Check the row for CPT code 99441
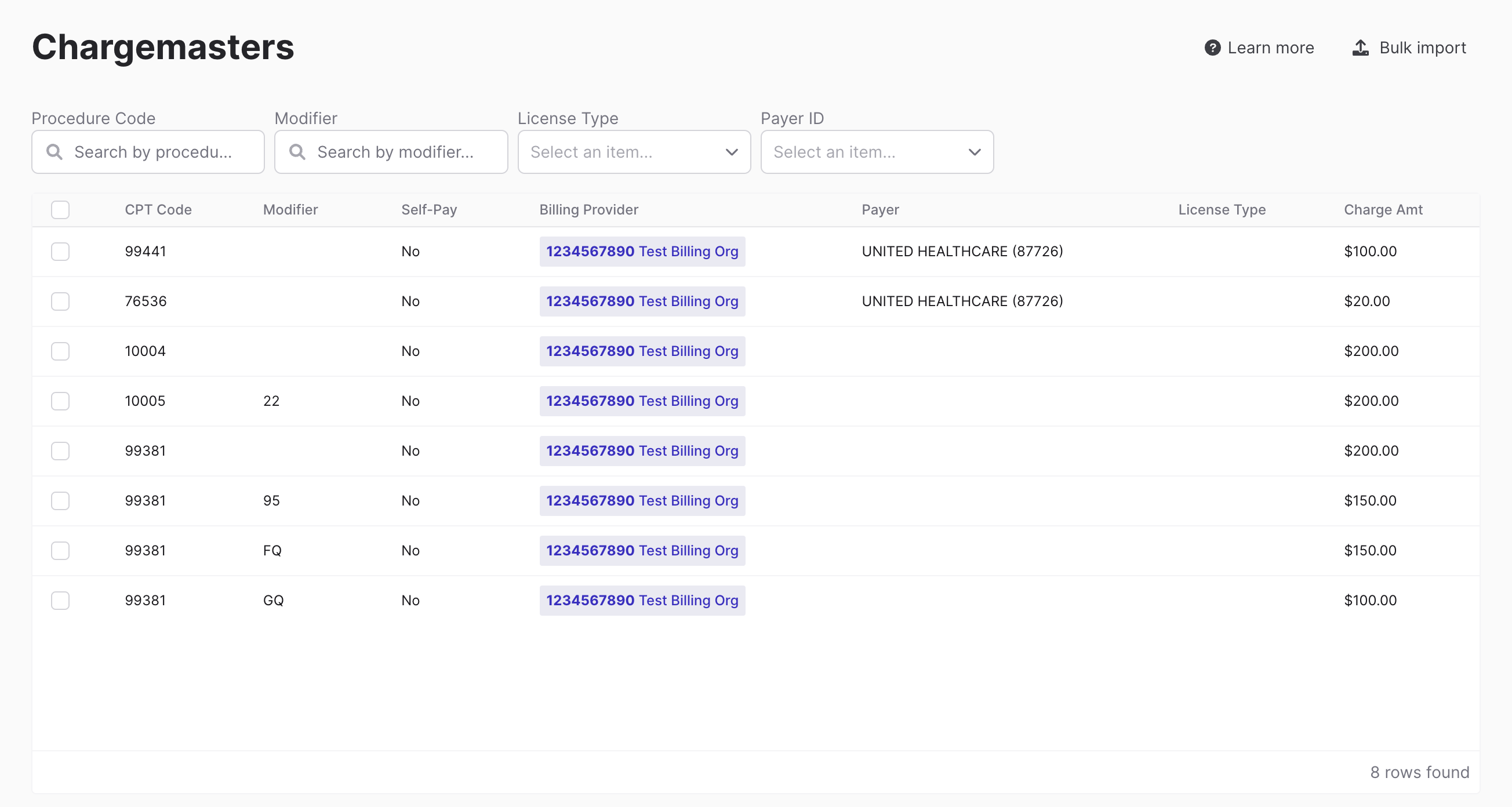Screen dimensions: 1512x807 pos(60,251)
